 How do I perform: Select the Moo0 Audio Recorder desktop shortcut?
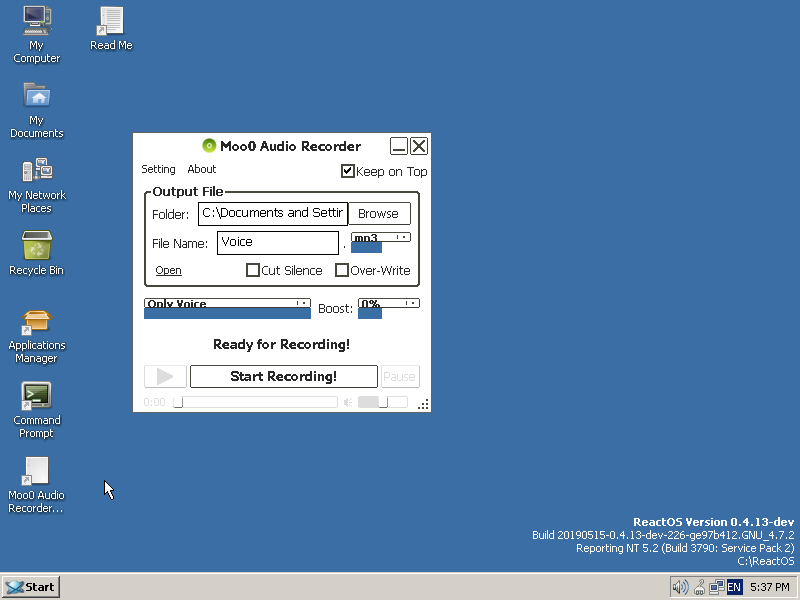(36, 486)
